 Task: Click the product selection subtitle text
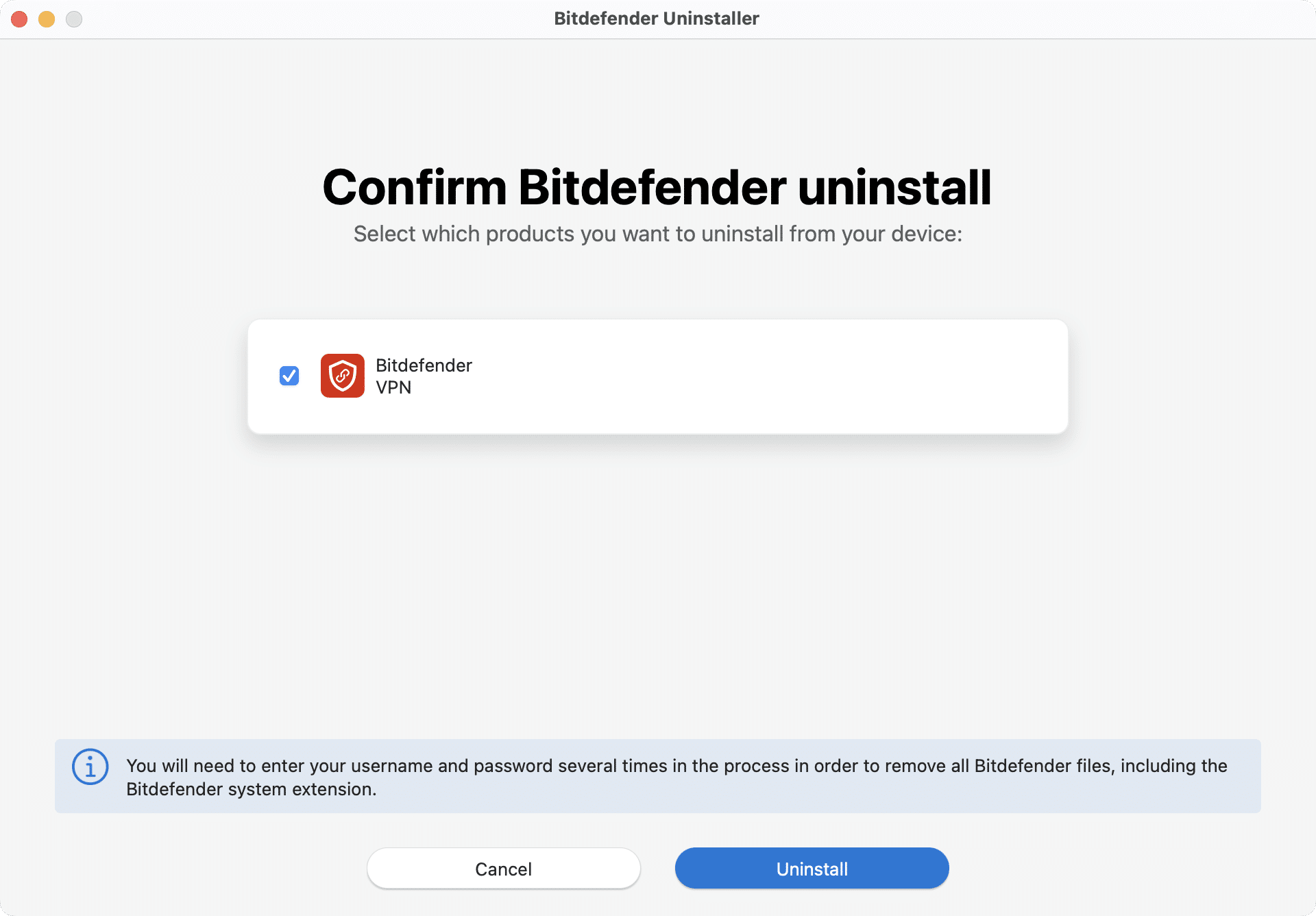[x=657, y=233]
